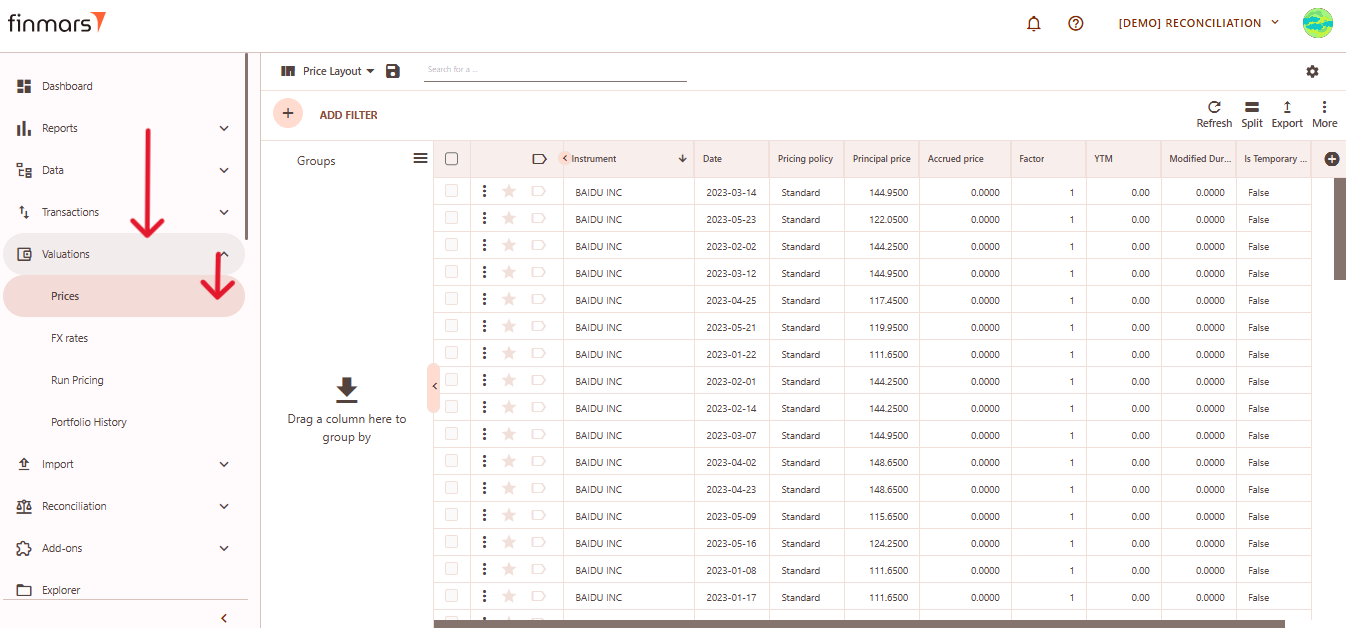Screen dimensions: 1346x628
Task: Click the label icon on 2023-01-08 row
Action: tap(538, 570)
